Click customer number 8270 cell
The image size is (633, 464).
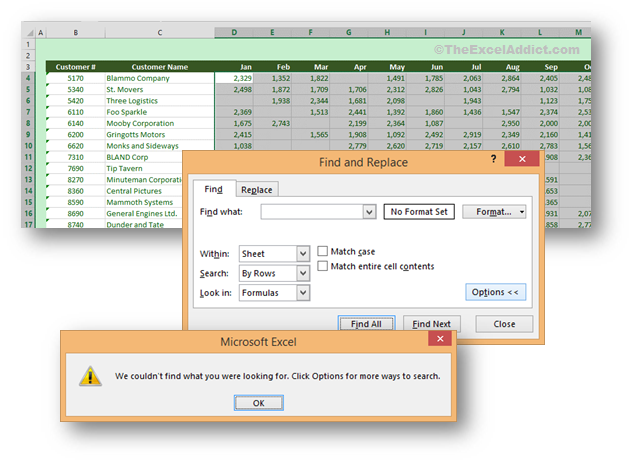coord(75,180)
